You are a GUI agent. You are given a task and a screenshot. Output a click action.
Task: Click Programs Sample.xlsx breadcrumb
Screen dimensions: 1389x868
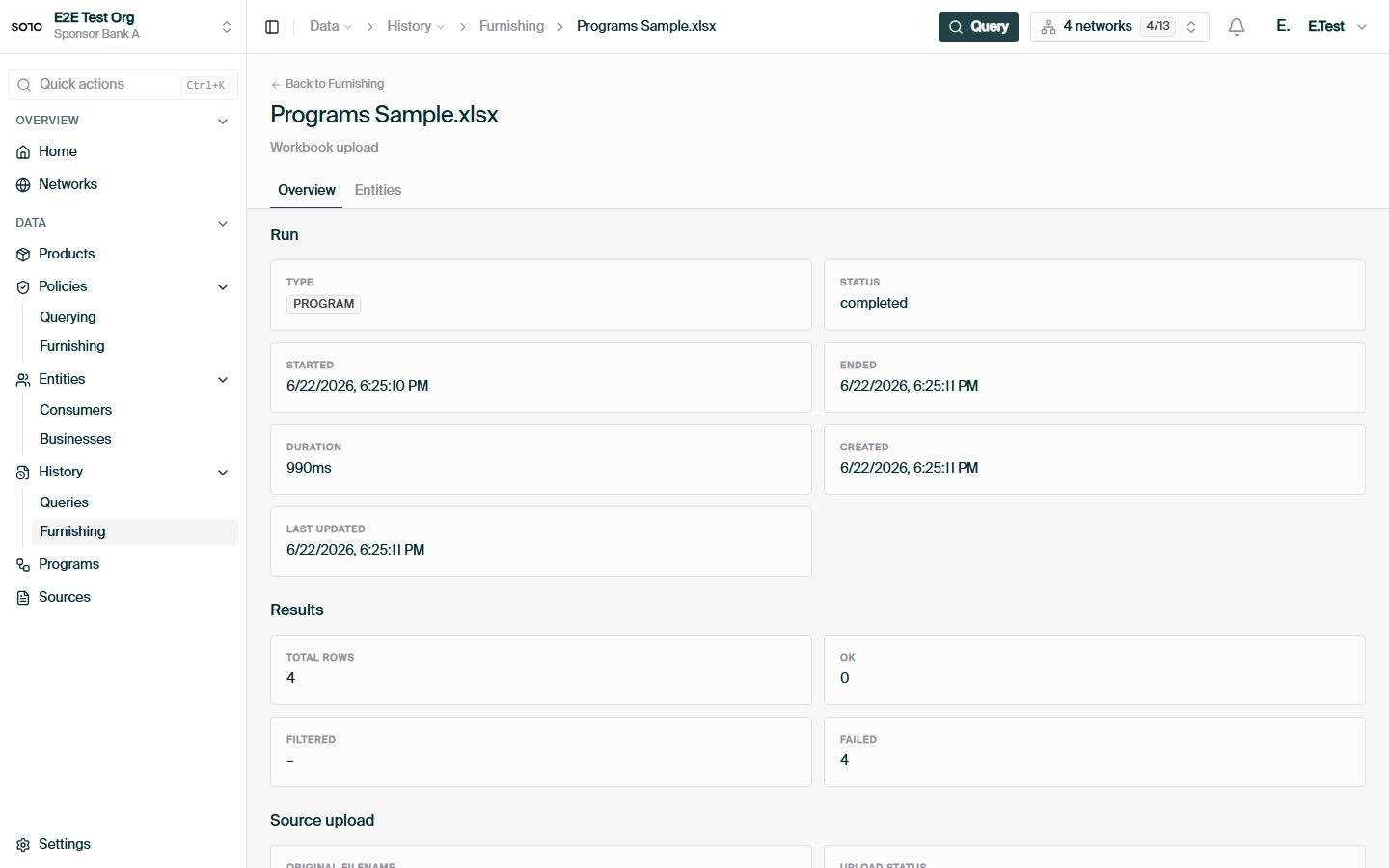(646, 26)
